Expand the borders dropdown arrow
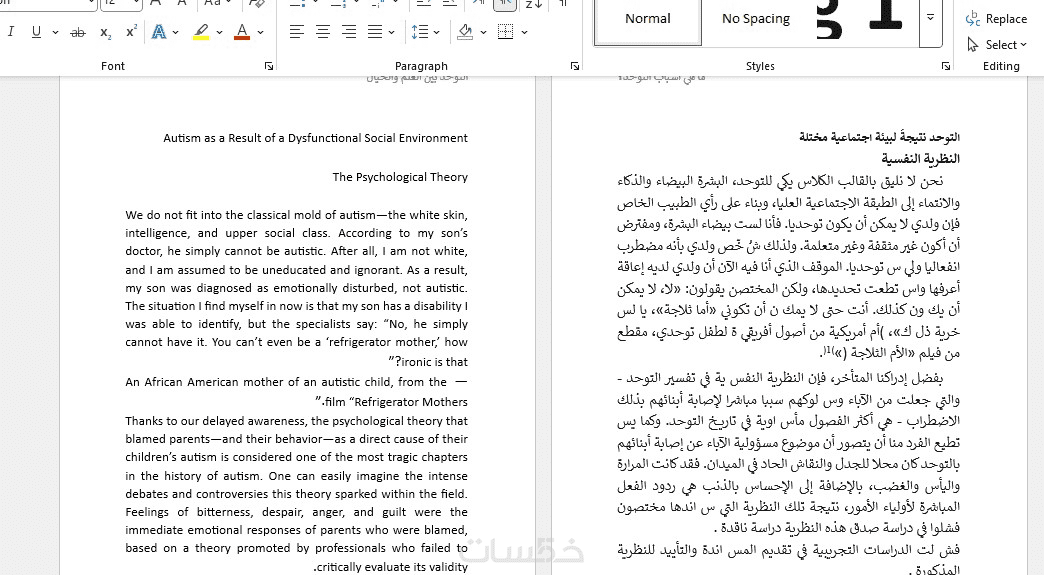Screen dimensions: 1044x575 [x=525, y=32]
